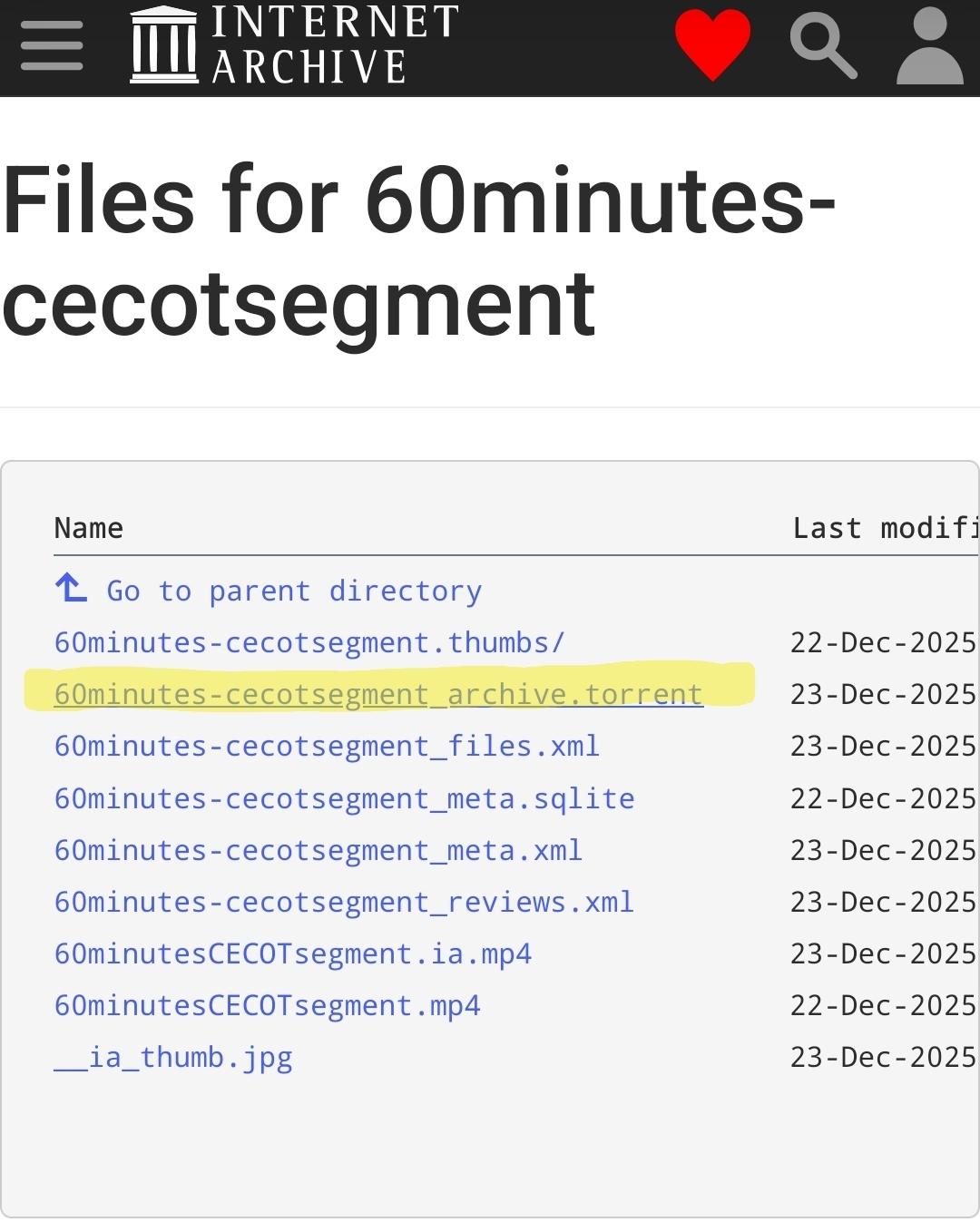Viewport: 980px width, 1222px height.
Task: Open the 60minutes-cecotsegment_meta.sqlite file
Action: 344,798
